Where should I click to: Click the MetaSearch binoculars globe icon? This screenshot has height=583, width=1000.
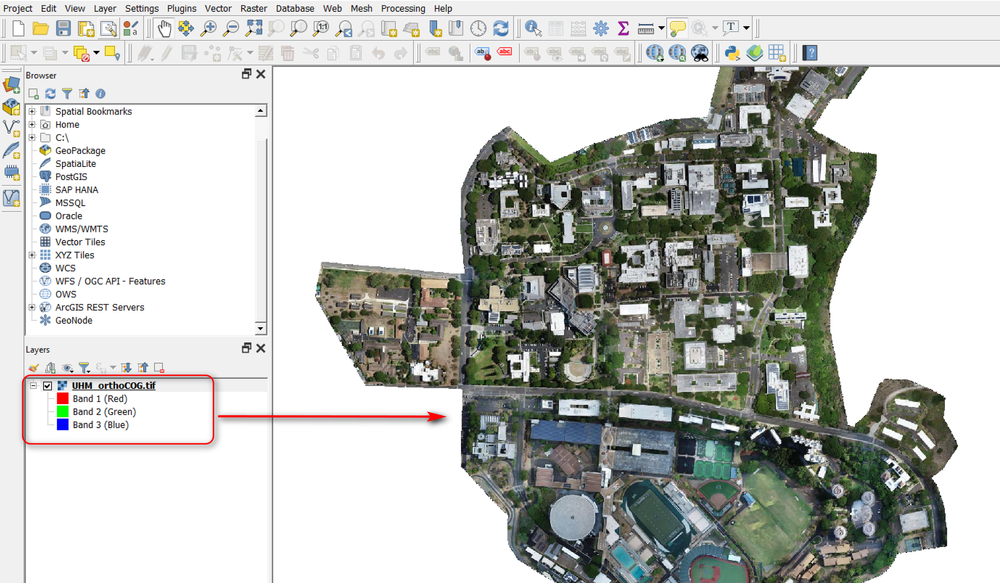(700, 53)
